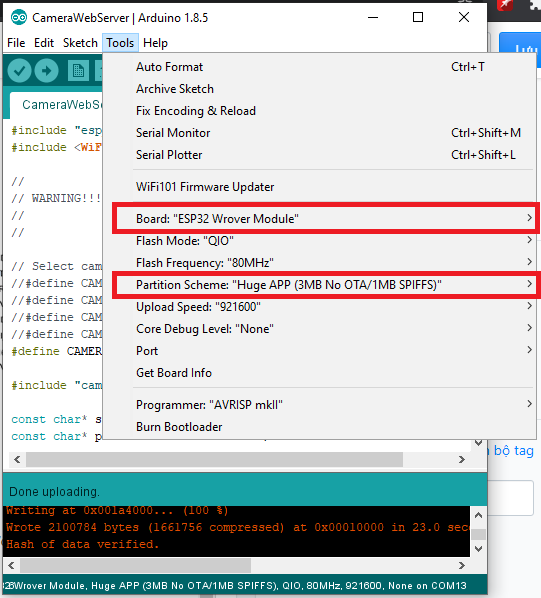
Task: Select Auto Format menu entry
Action: [x=319, y=67]
